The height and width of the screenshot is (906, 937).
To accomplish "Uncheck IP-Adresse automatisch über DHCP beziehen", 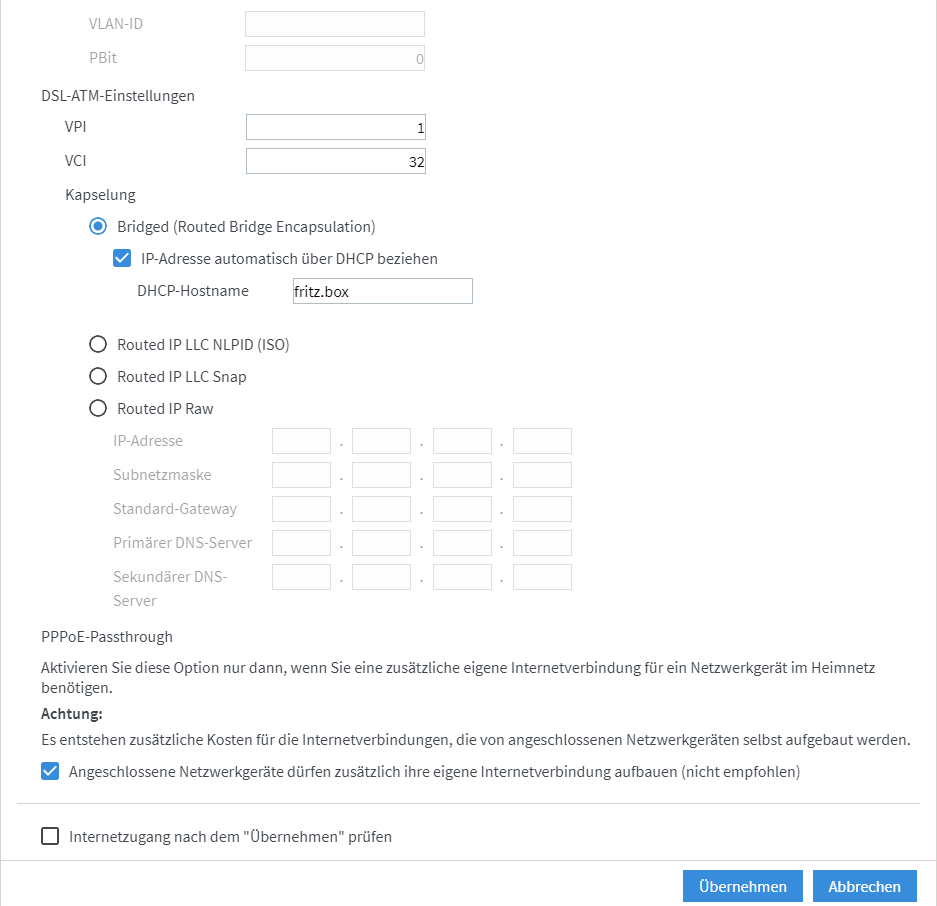I will [x=122, y=258].
